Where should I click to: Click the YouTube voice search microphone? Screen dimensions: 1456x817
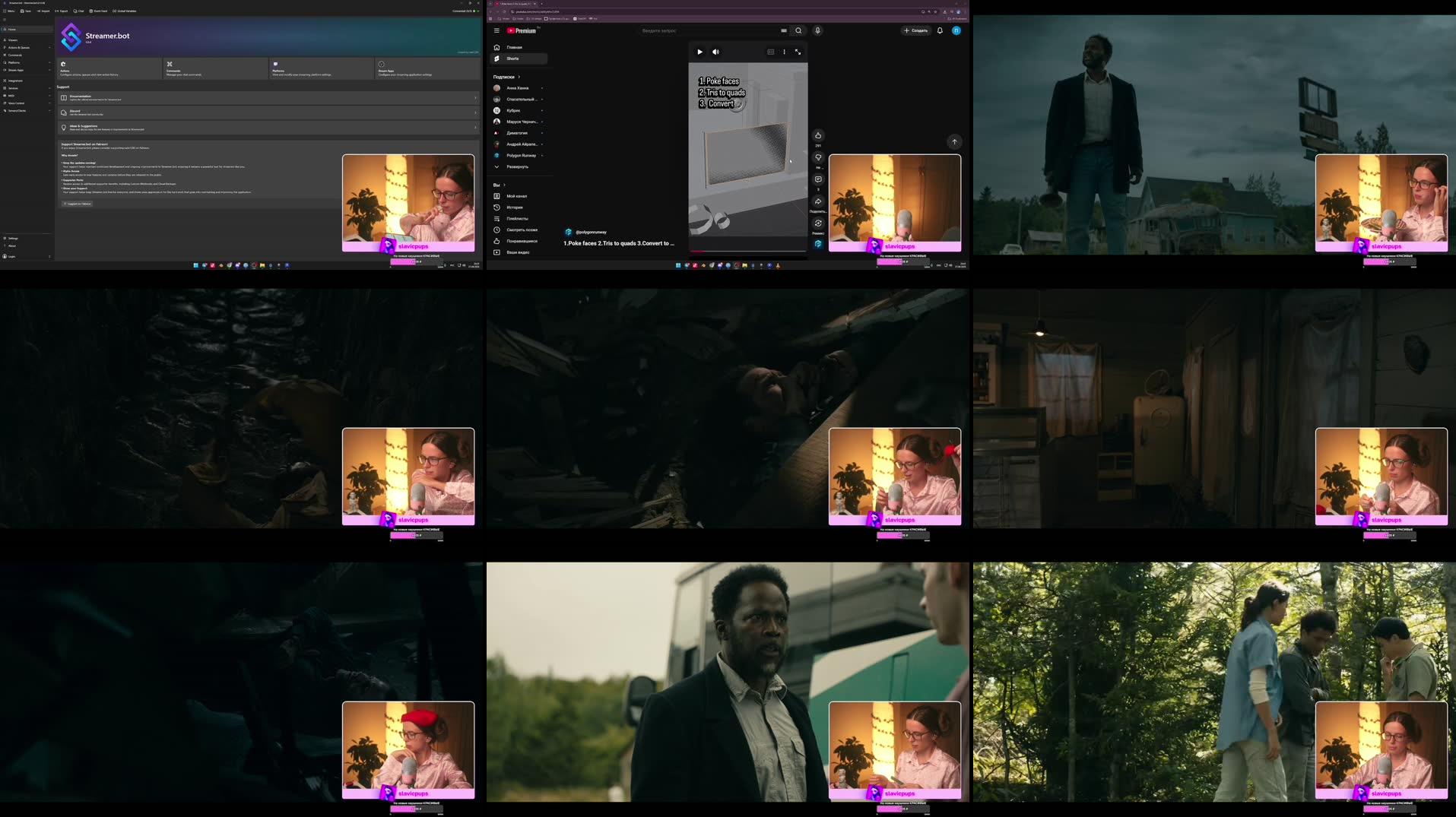(x=817, y=31)
